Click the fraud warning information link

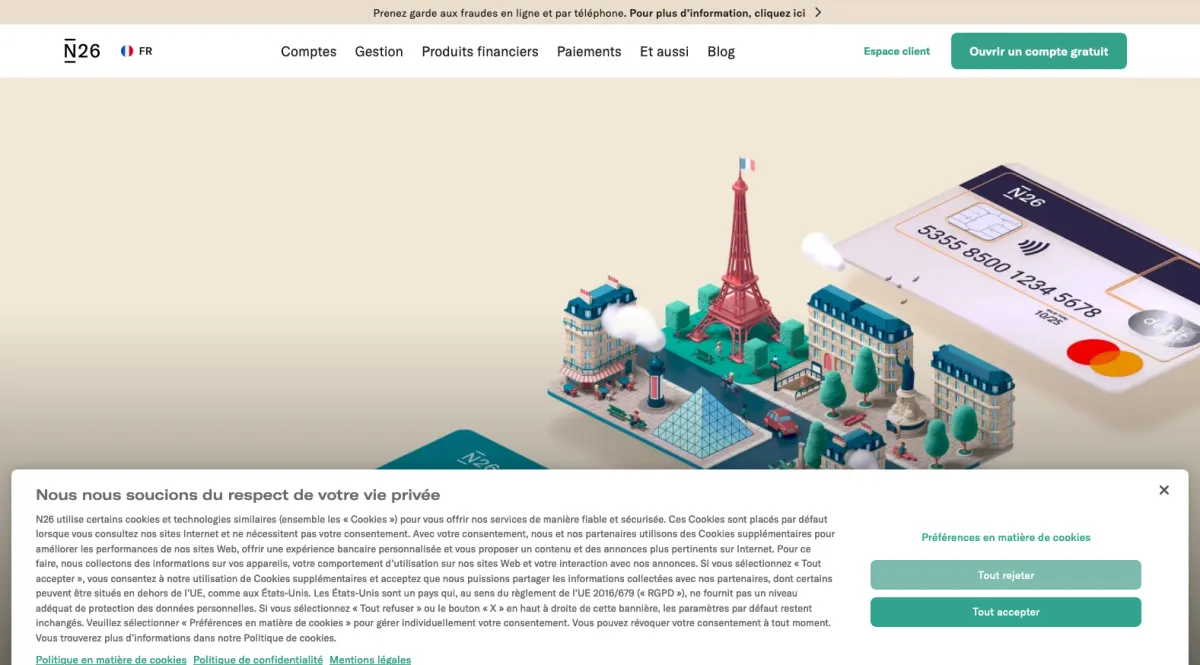[x=717, y=13]
